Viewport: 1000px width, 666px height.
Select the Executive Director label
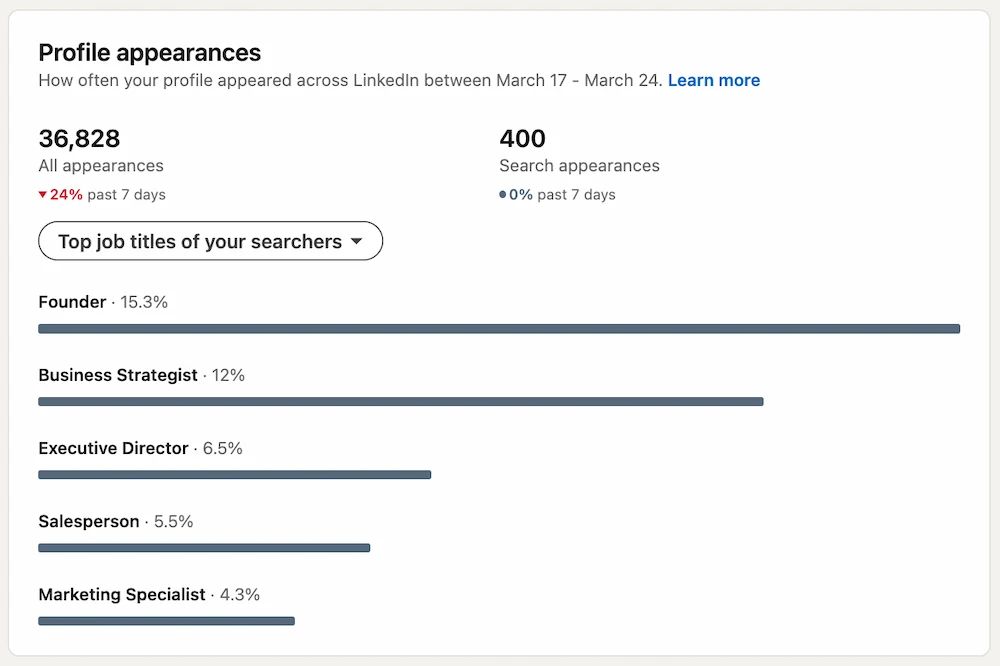(113, 448)
